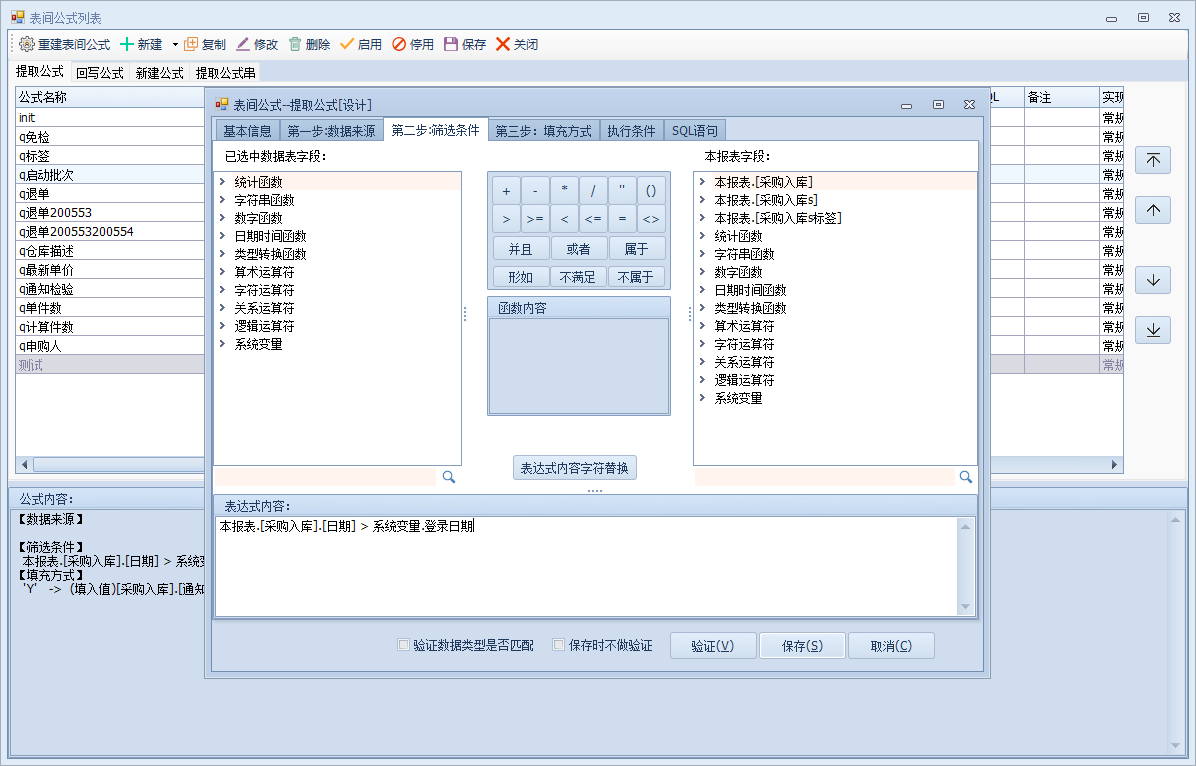Click the move-to-bottom arrow button
This screenshot has width=1196, height=766.
pos(1152,330)
